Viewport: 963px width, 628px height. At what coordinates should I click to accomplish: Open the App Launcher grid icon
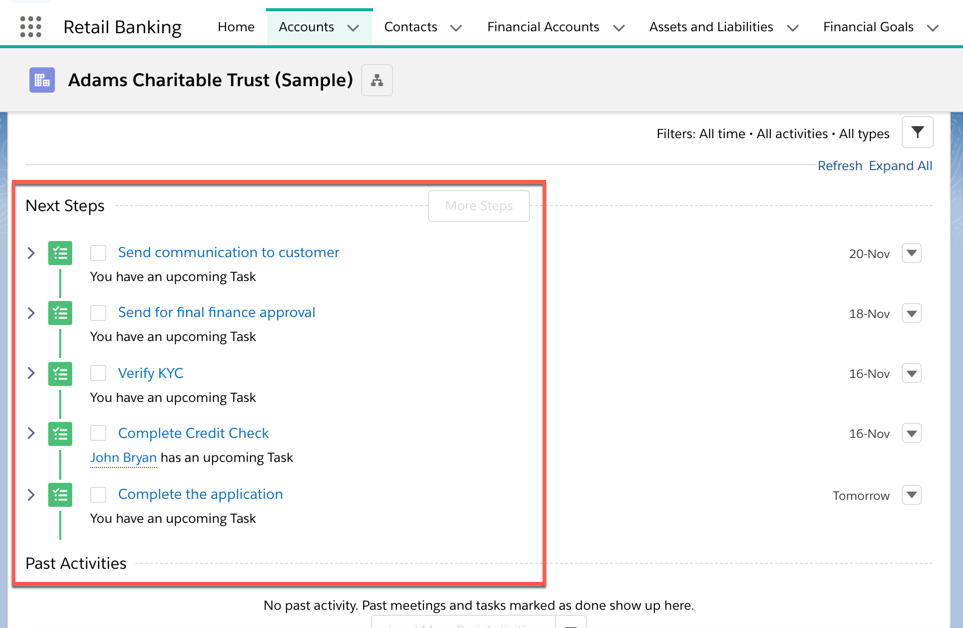click(31, 27)
